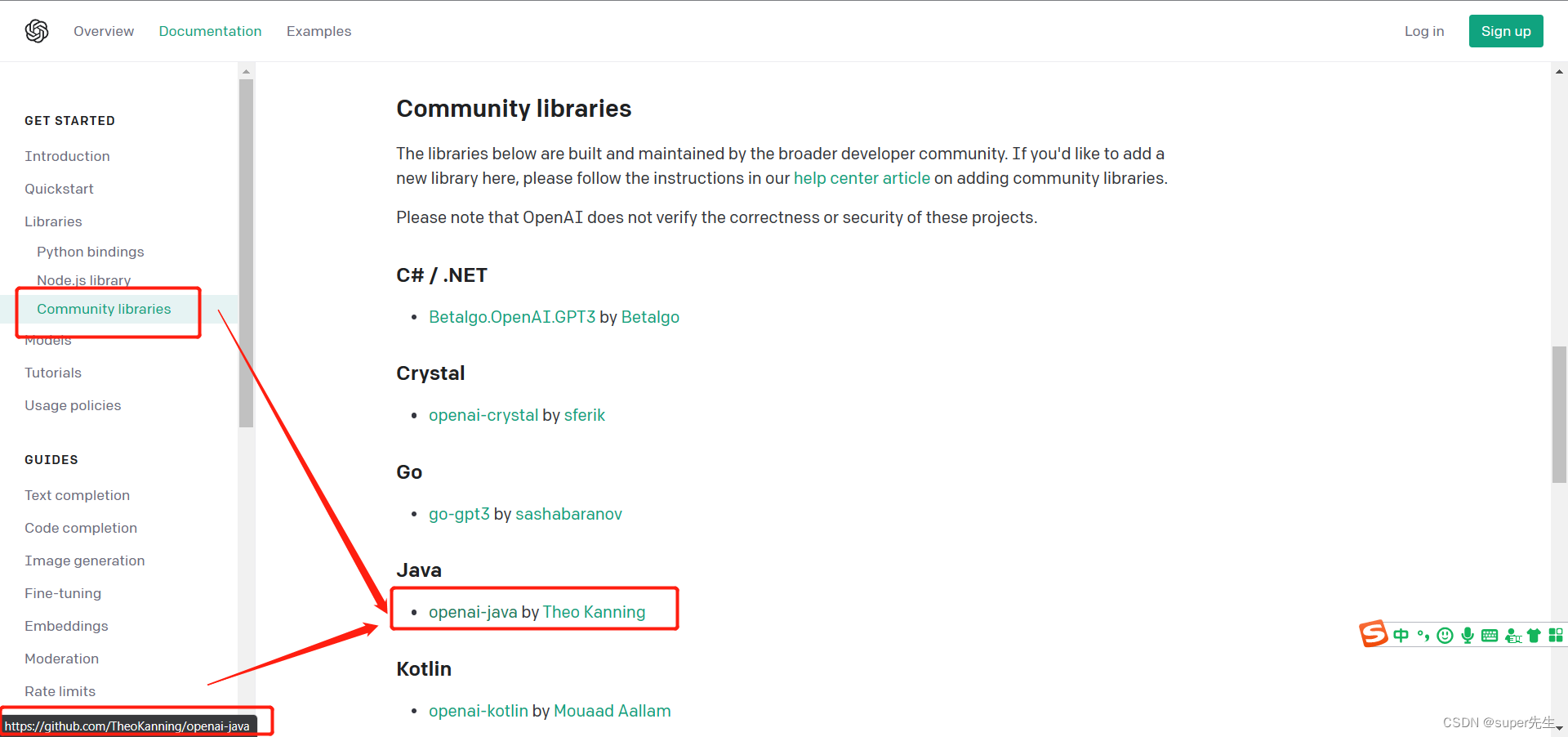Click the sidebar scrollbar thumb
Image resolution: width=1568 pixels, height=737 pixels.
point(246,253)
